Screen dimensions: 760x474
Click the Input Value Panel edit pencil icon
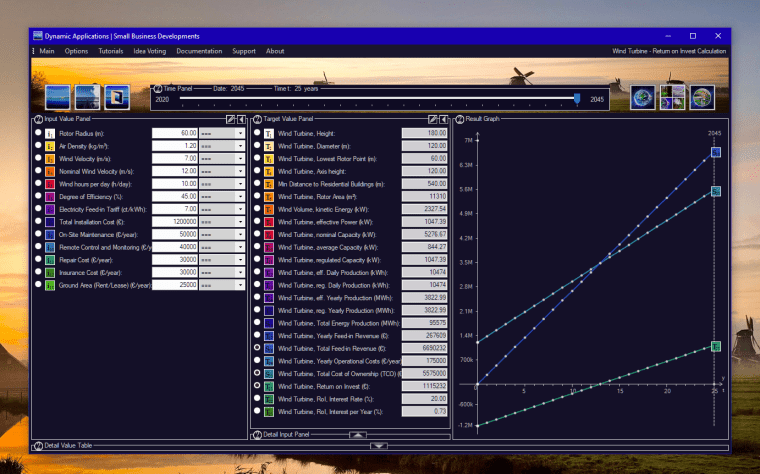click(x=231, y=119)
